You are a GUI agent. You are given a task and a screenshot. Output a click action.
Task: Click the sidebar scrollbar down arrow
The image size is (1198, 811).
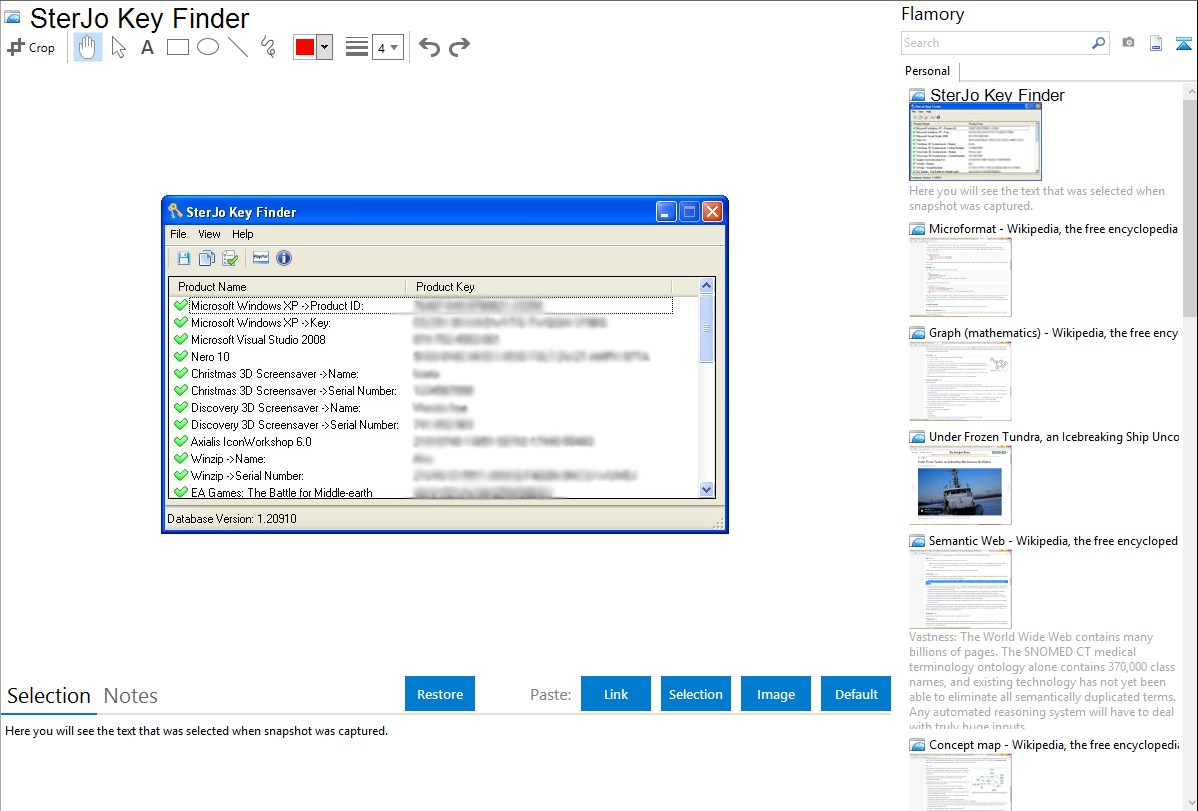click(x=1190, y=803)
